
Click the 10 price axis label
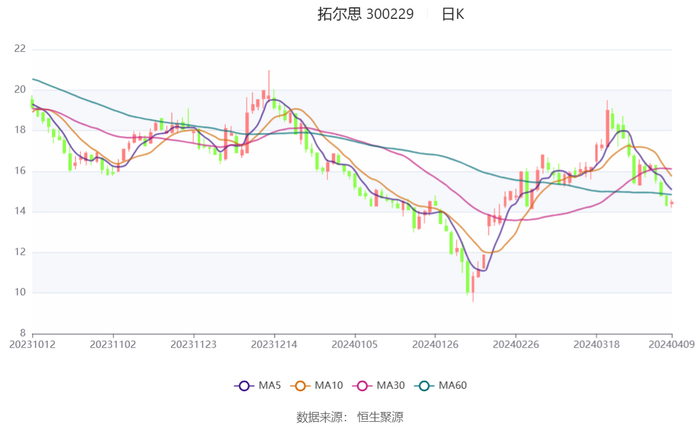(x=20, y=292)
